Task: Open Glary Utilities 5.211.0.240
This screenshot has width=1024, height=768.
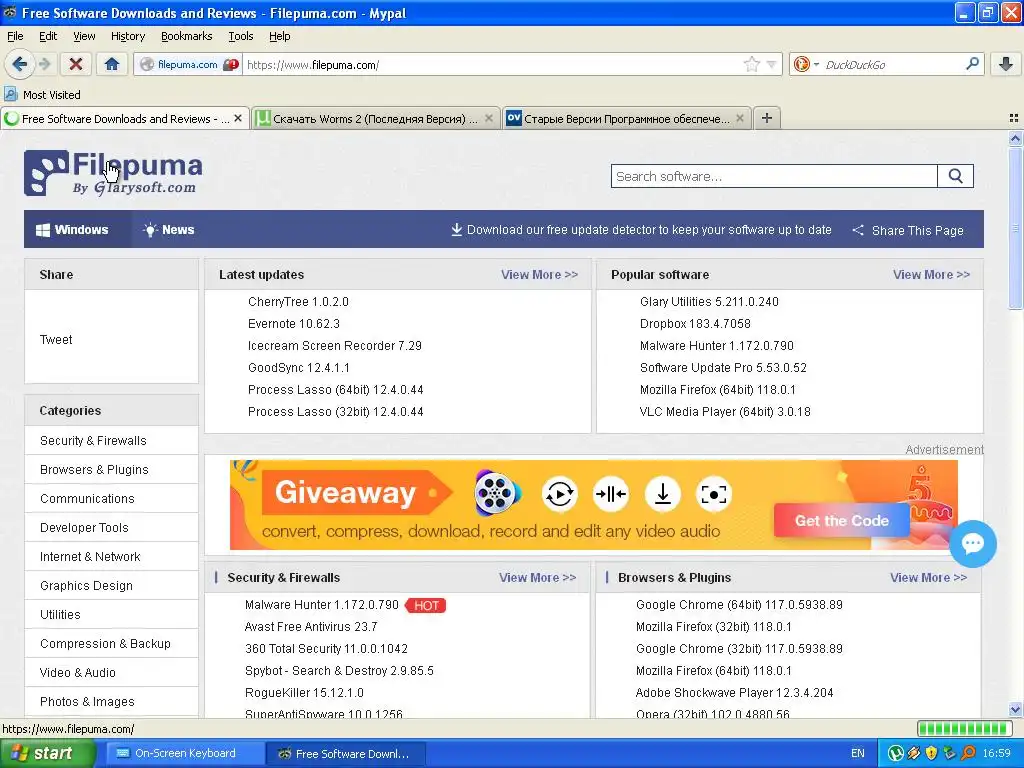Action: tap(709, 302)
